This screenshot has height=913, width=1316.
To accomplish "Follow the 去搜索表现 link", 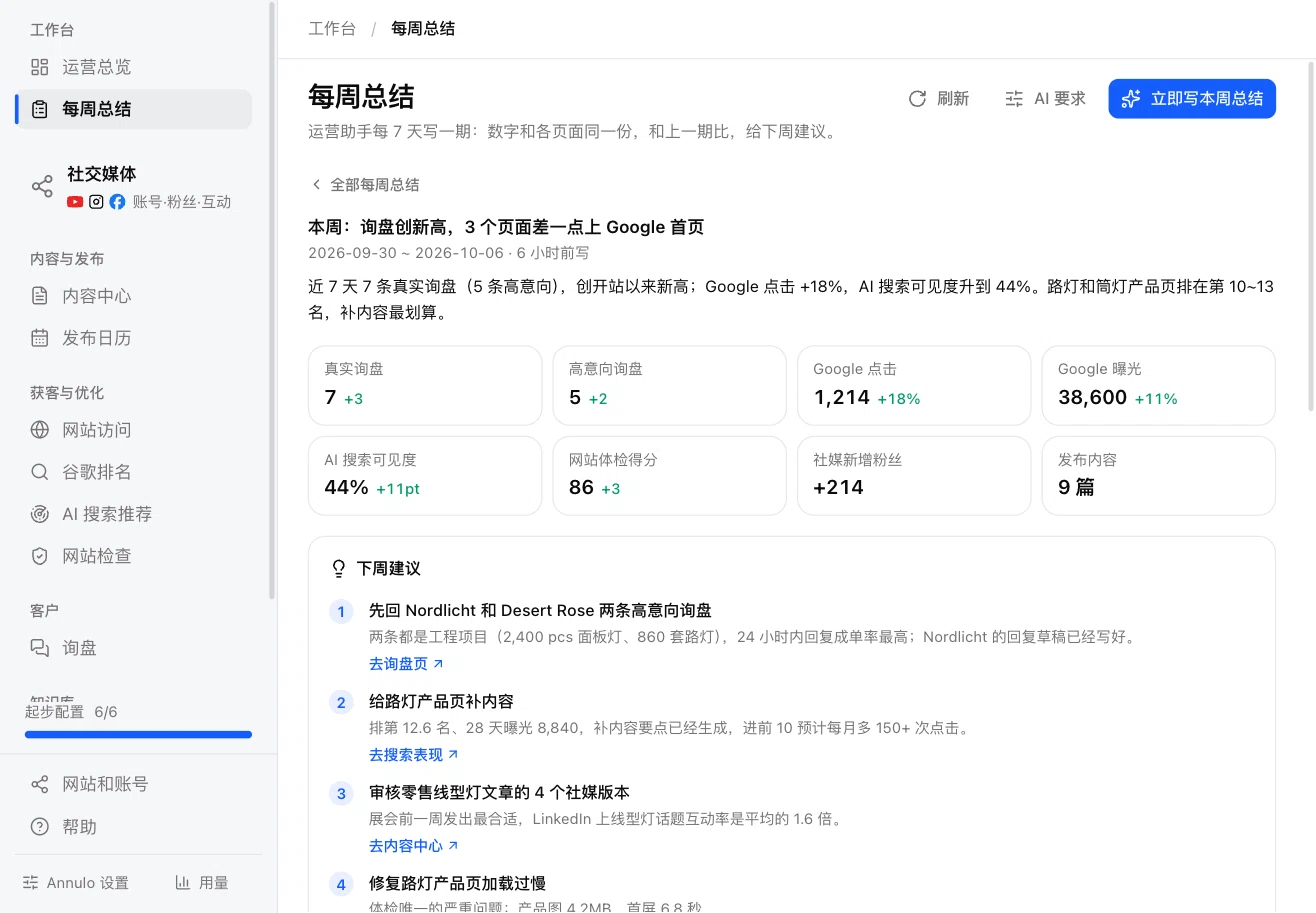I will pyautogui.click(x=414, y=755).
